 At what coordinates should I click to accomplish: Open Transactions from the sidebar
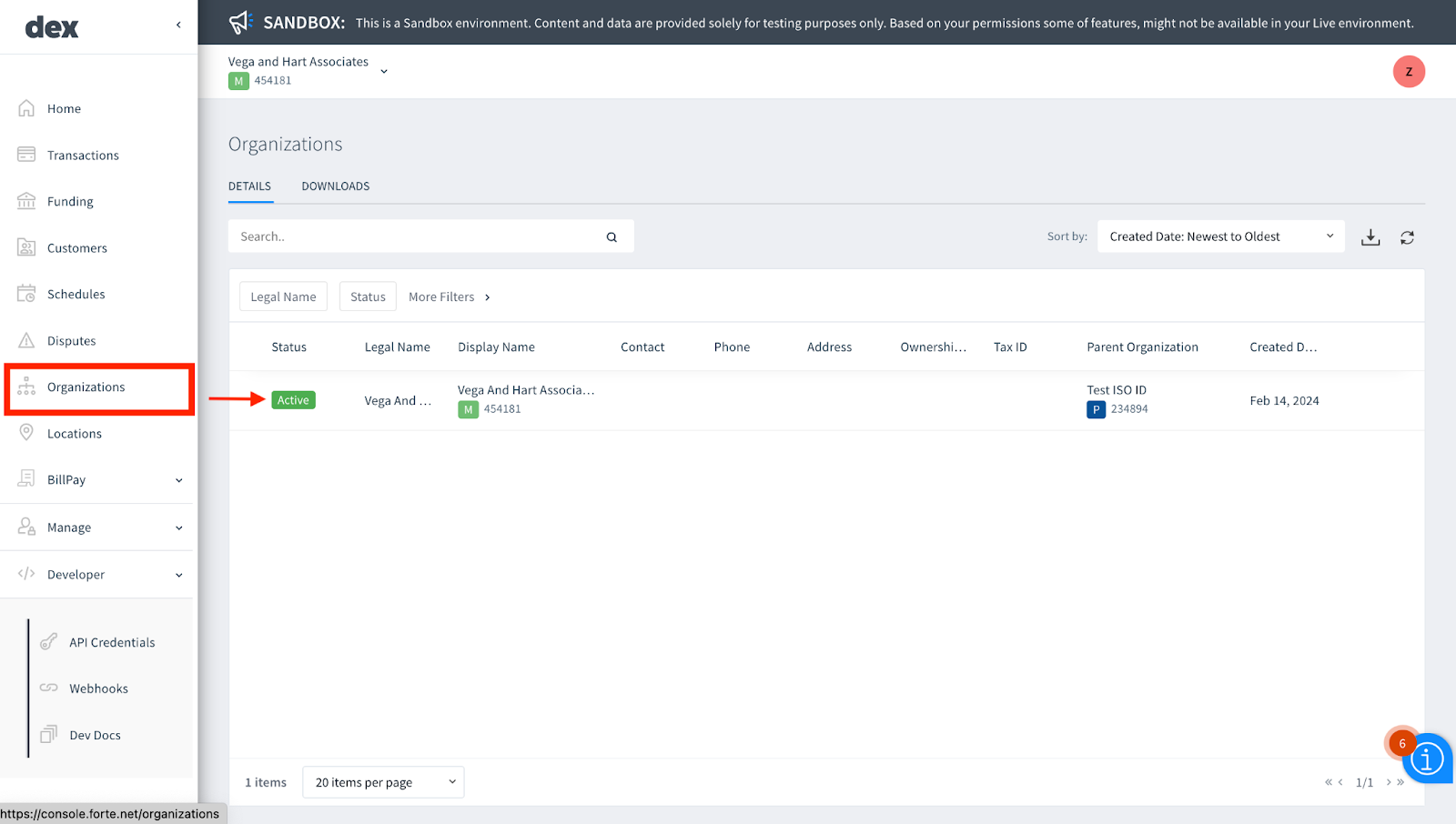[27, 155]
